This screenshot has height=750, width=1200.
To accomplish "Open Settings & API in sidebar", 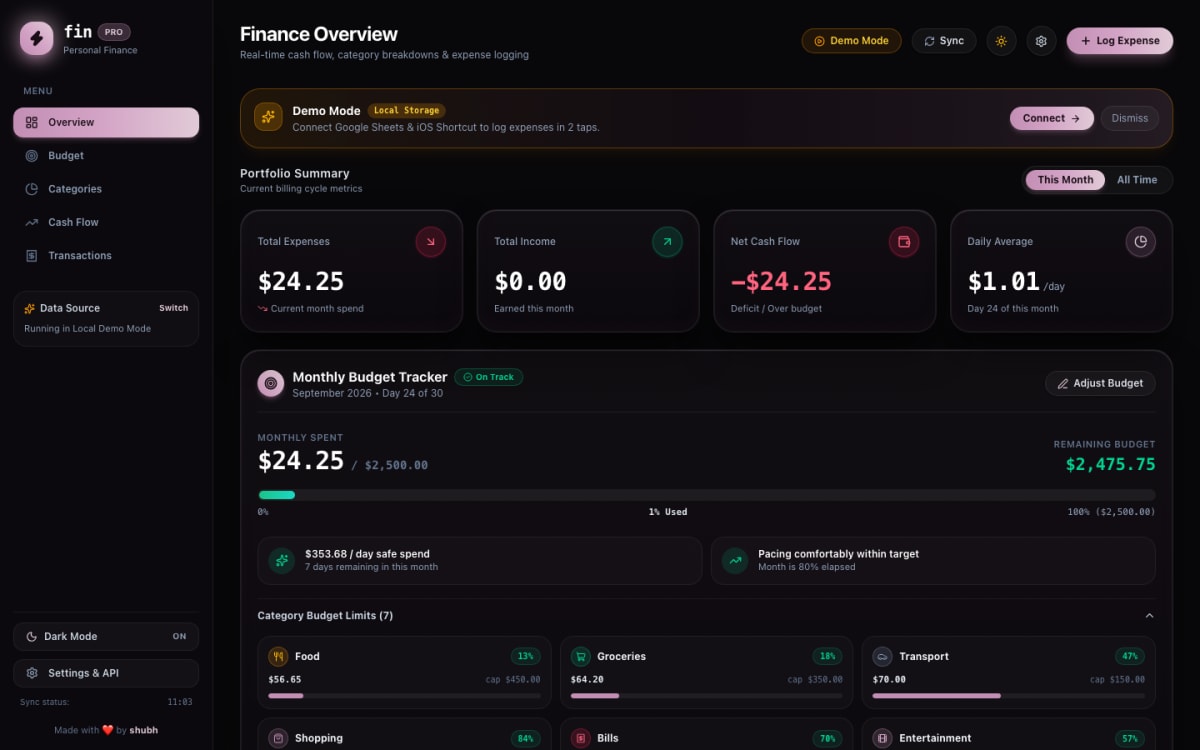I will point(106,673).
